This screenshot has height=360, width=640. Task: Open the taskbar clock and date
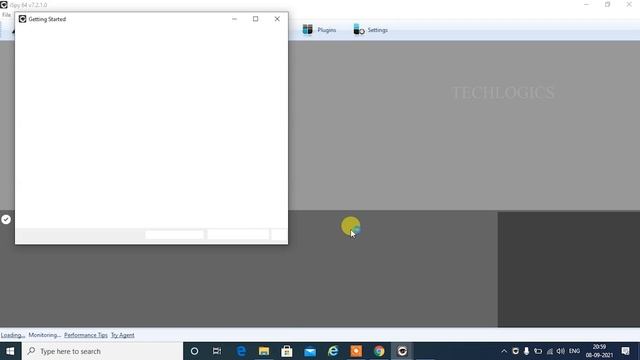point(599,351)
